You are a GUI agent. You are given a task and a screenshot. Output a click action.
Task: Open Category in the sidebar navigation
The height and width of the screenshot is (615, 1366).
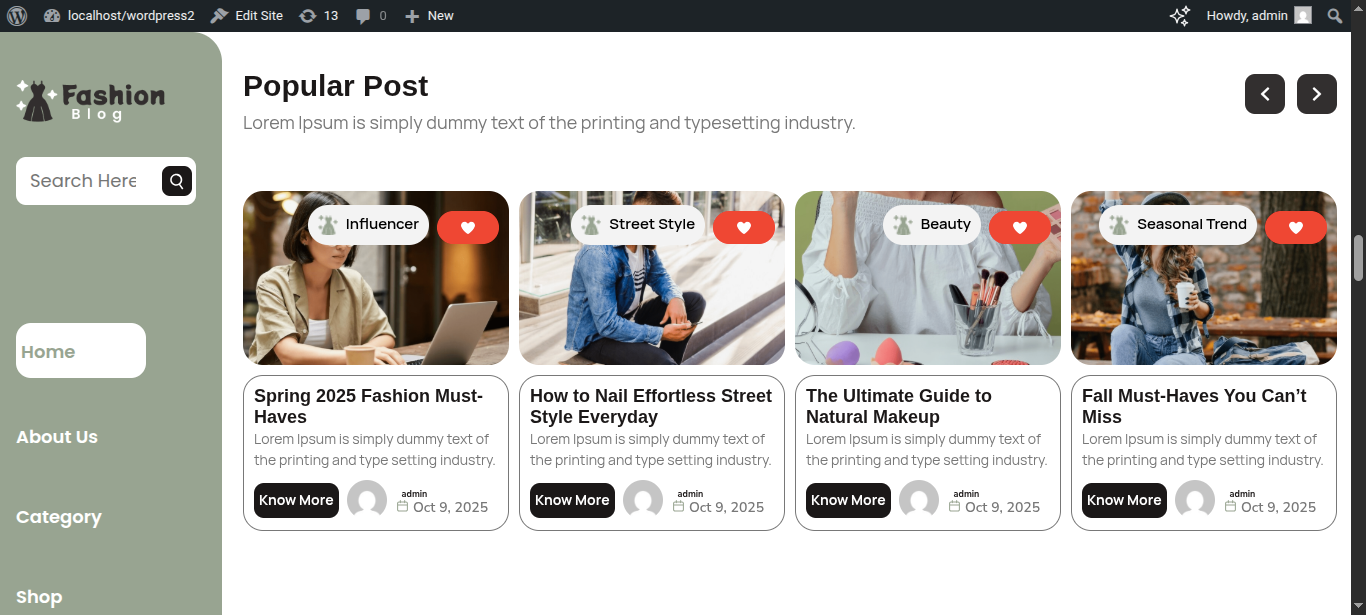click(x=59, y=517)
